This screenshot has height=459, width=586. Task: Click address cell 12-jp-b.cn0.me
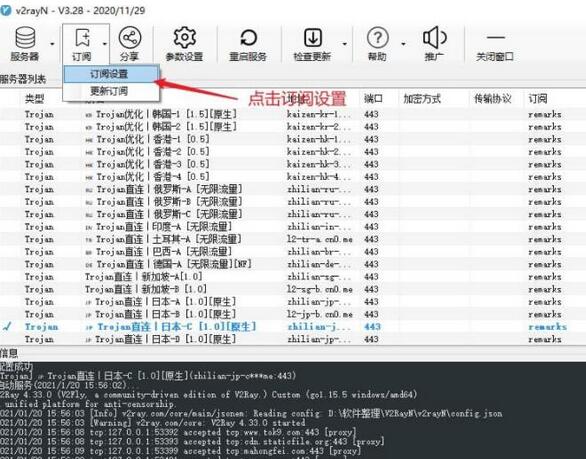coord(320,314)
